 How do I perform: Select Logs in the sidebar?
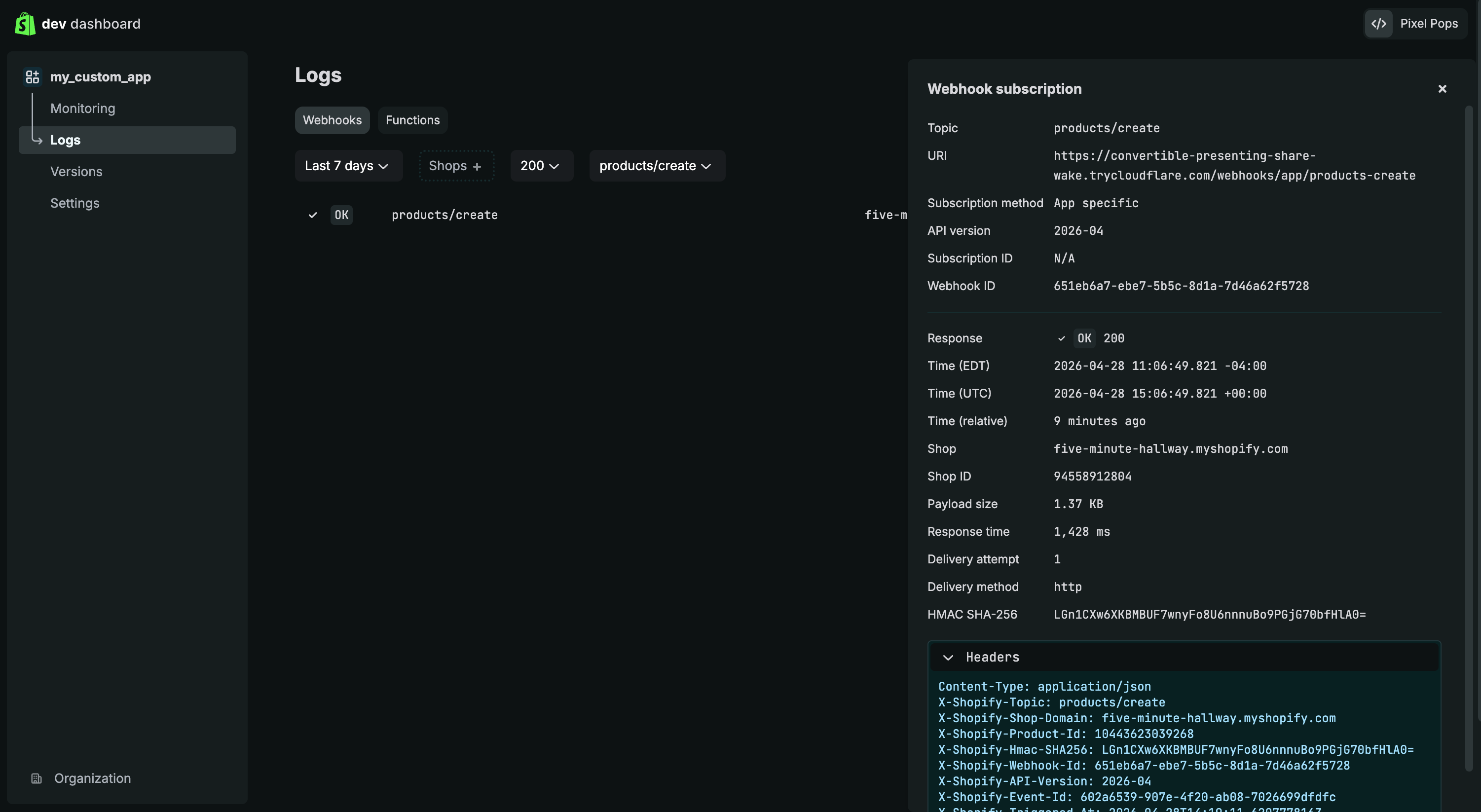coord(127,140)
